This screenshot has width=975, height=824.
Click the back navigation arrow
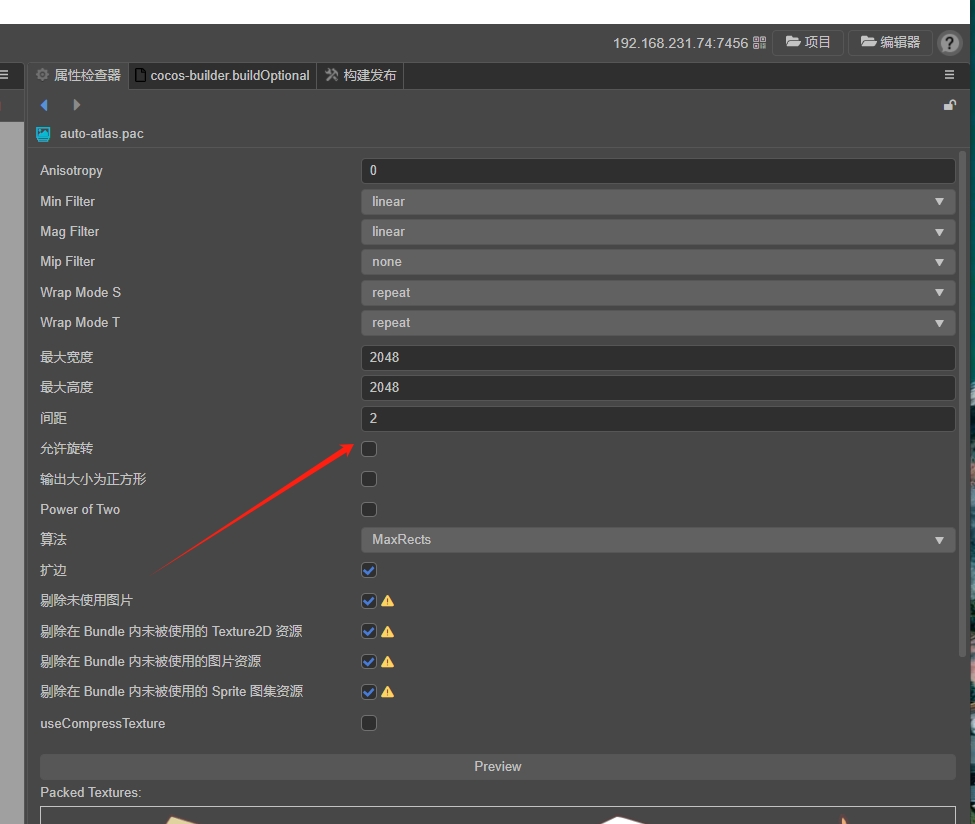click(44, 105)
